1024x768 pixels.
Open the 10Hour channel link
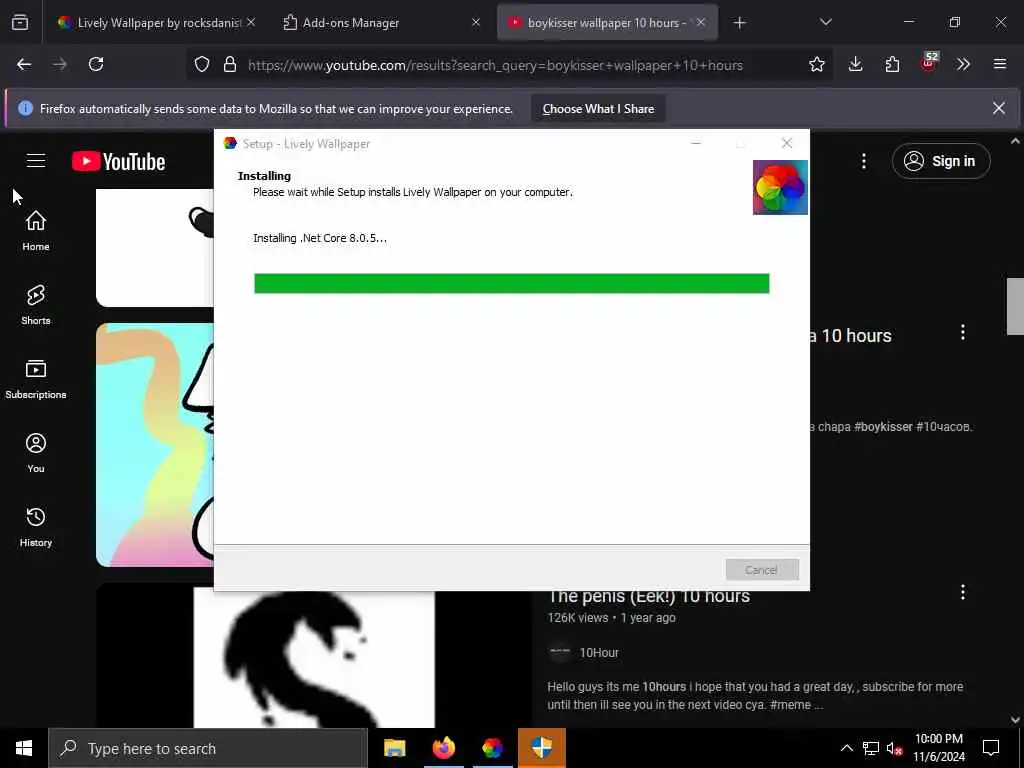[x=599, y=652]
